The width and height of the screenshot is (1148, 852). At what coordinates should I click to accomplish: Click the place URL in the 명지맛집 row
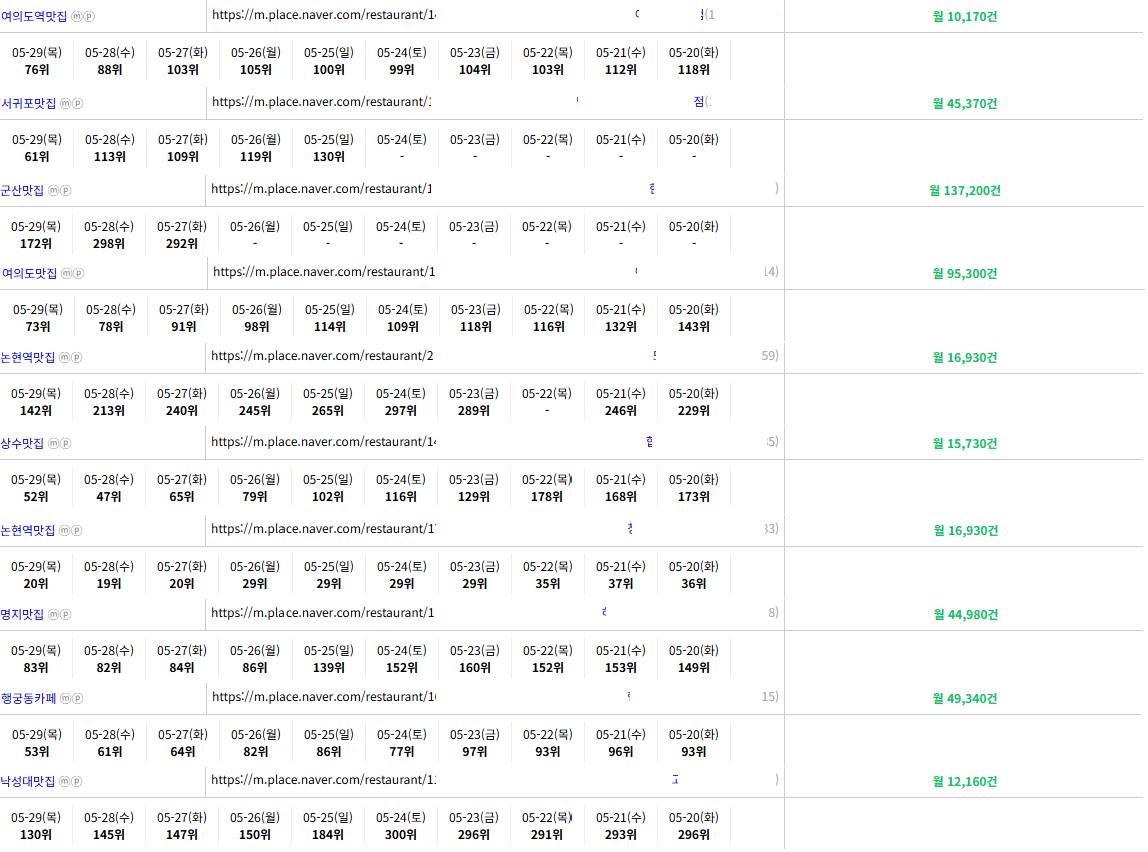(x=322, y=613)
